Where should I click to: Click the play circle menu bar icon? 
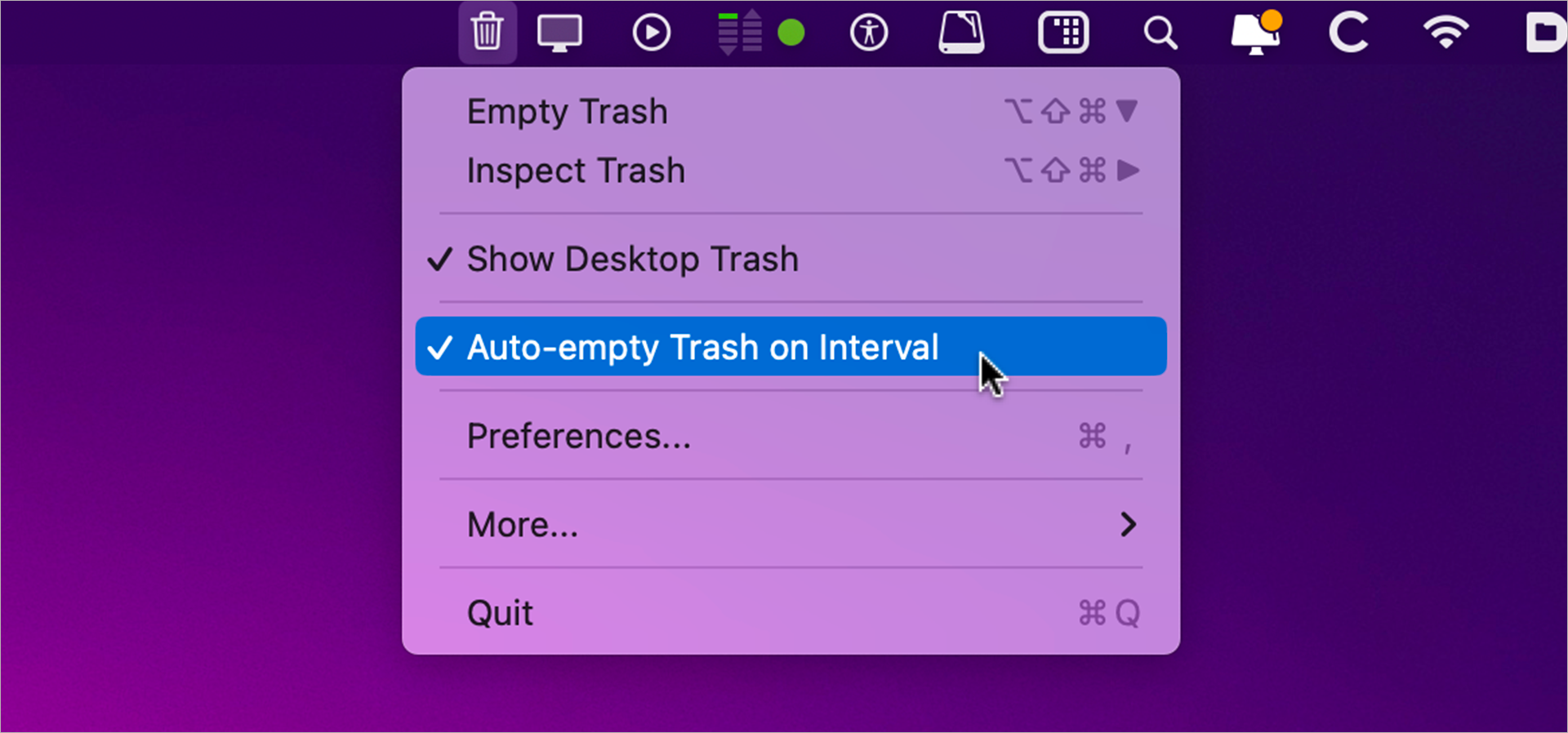(652, 33)
